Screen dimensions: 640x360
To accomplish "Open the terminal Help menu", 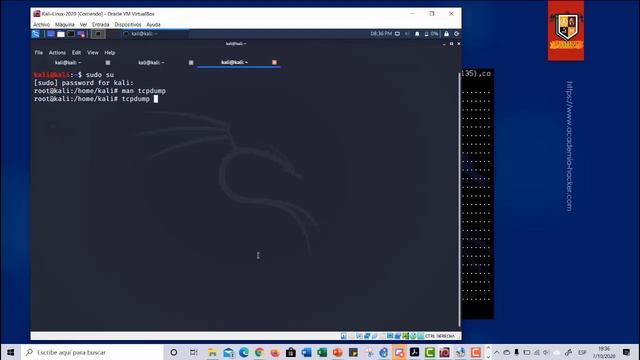I will (110, 53).
